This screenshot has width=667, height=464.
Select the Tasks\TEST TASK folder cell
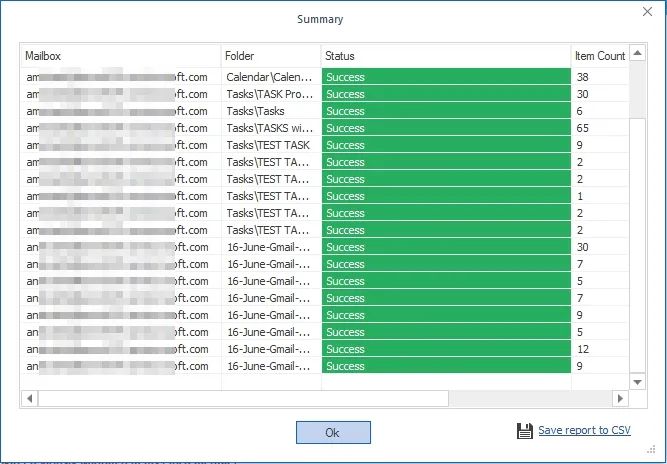click(271, 145)
